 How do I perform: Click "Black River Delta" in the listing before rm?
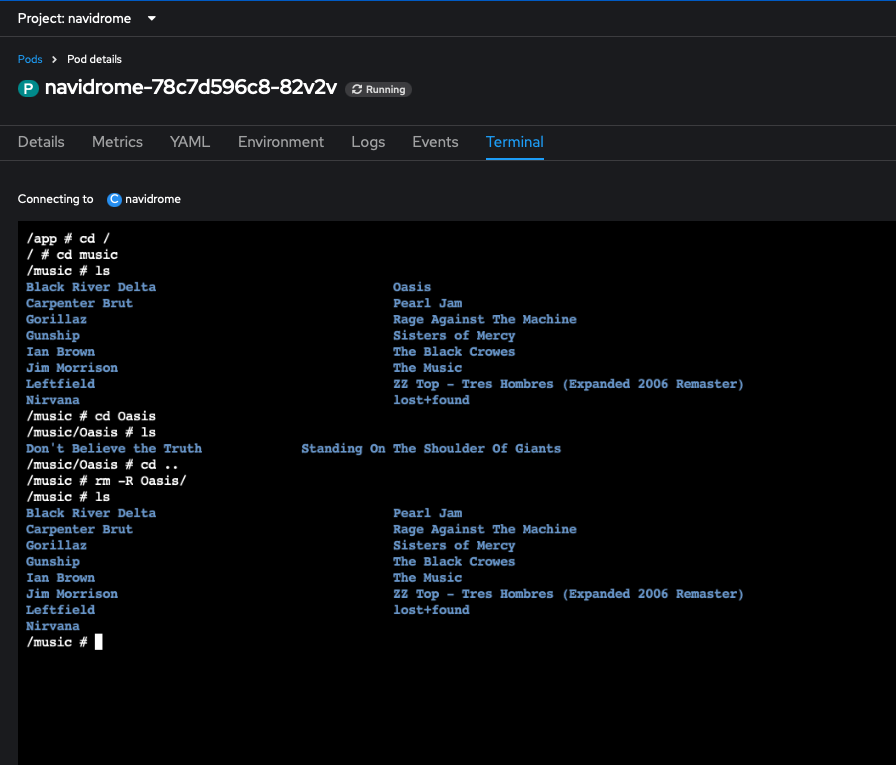pos(91,287)
